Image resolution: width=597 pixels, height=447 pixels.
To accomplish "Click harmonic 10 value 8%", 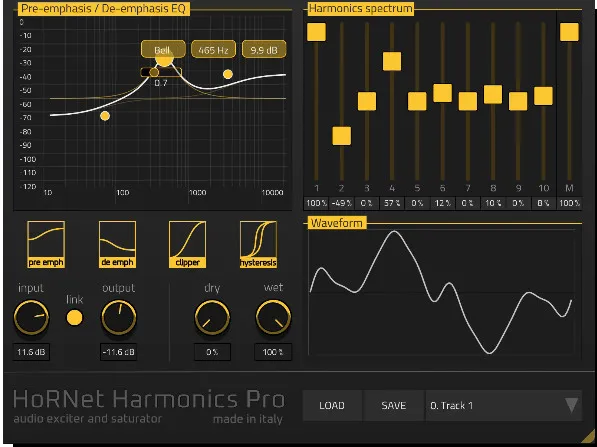I will click(x=543, y=203).
